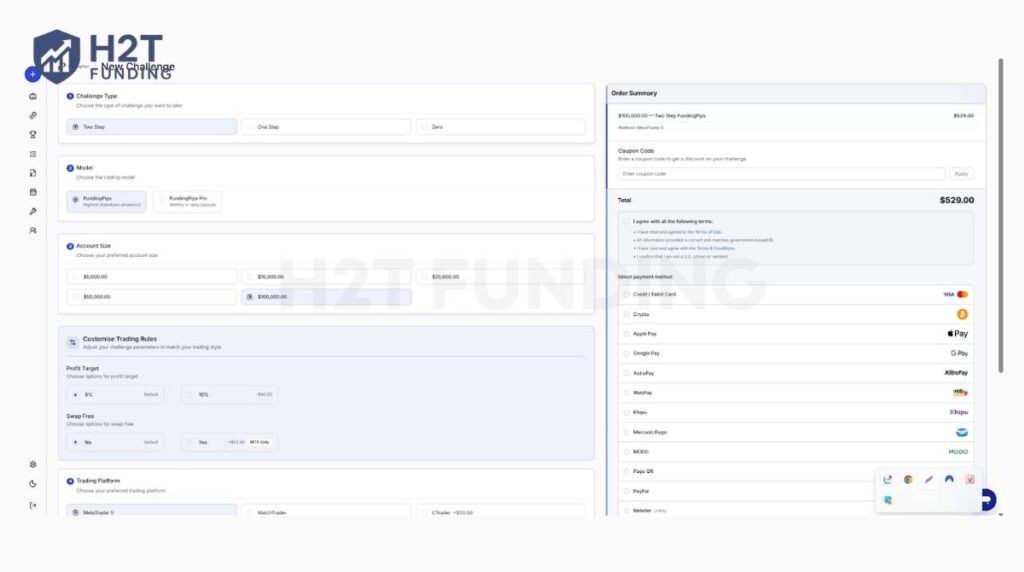The height and width of the screenshot is (572, 1024).
Task: Click the Google Pay logo
Action: click(959, 353)
